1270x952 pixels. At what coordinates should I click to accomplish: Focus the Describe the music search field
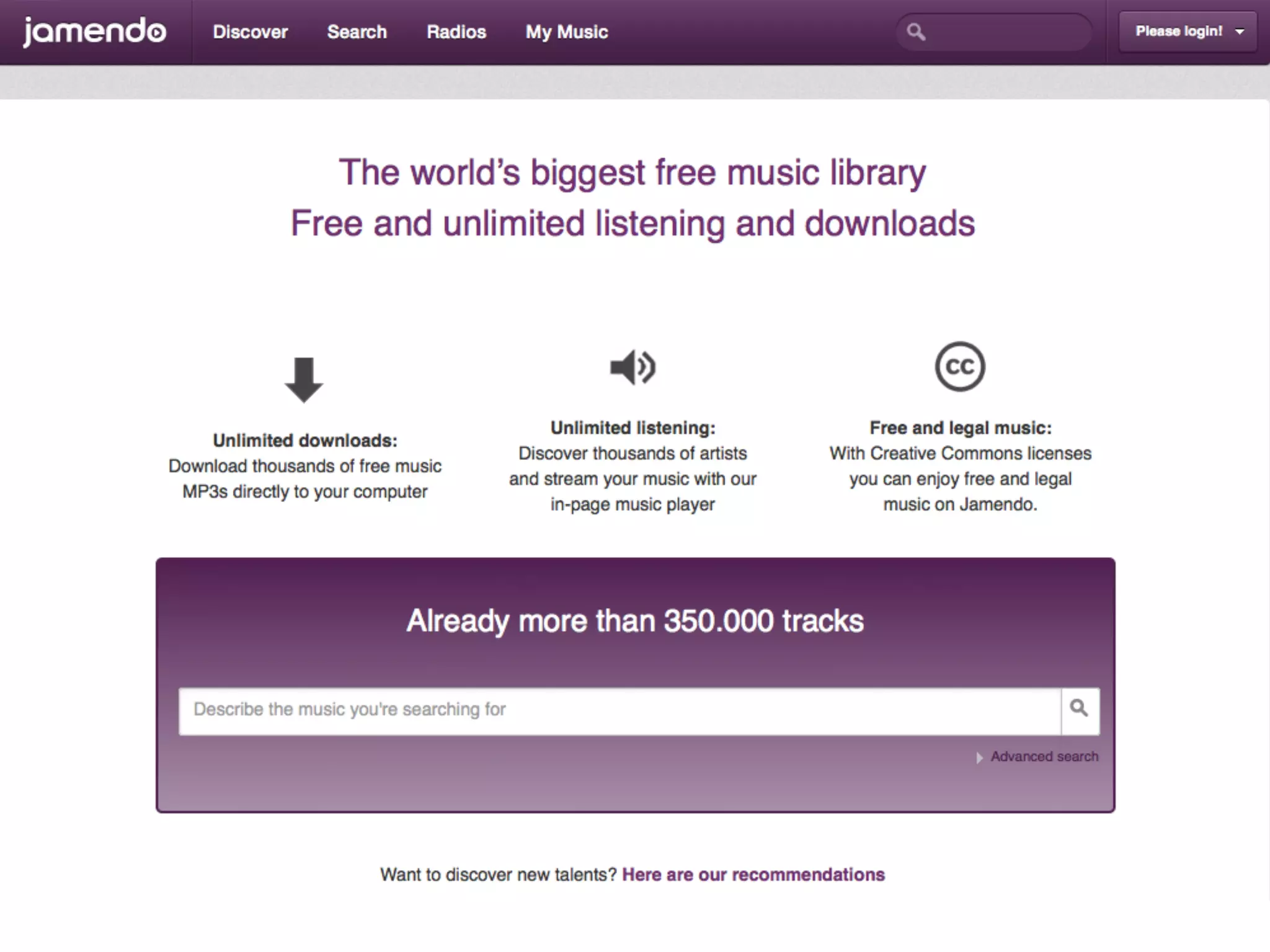pyautogui.click(x=619, y=710)
